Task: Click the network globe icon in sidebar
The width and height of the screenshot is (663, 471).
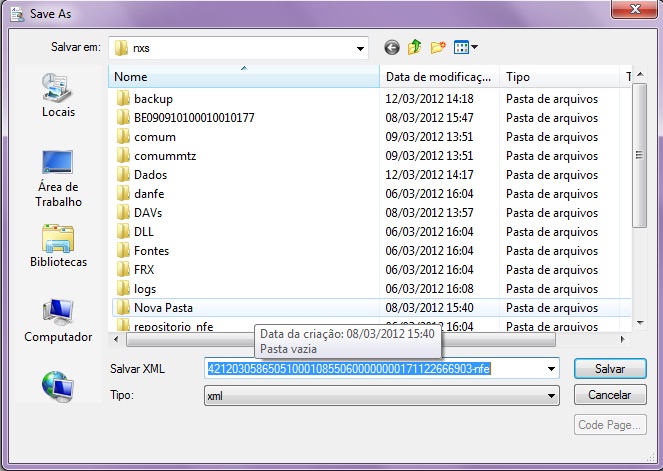Action: click(x=58, y=386)
